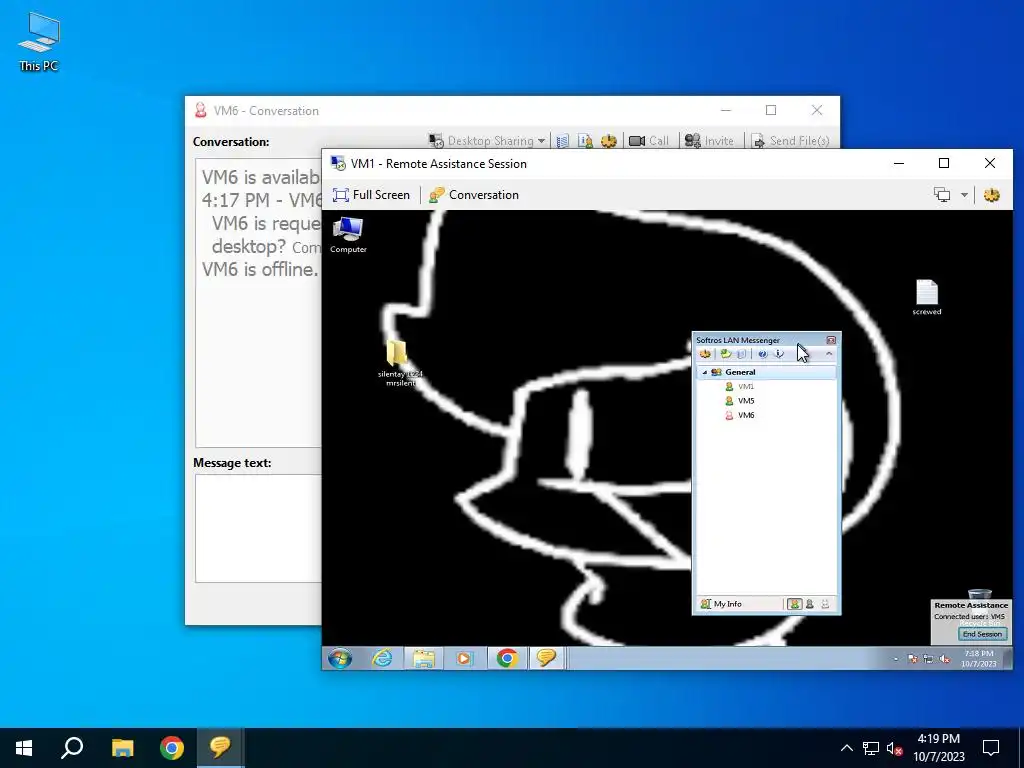
Task: Maximize the VM6 Conversation window
Action: tap(771, 110)
